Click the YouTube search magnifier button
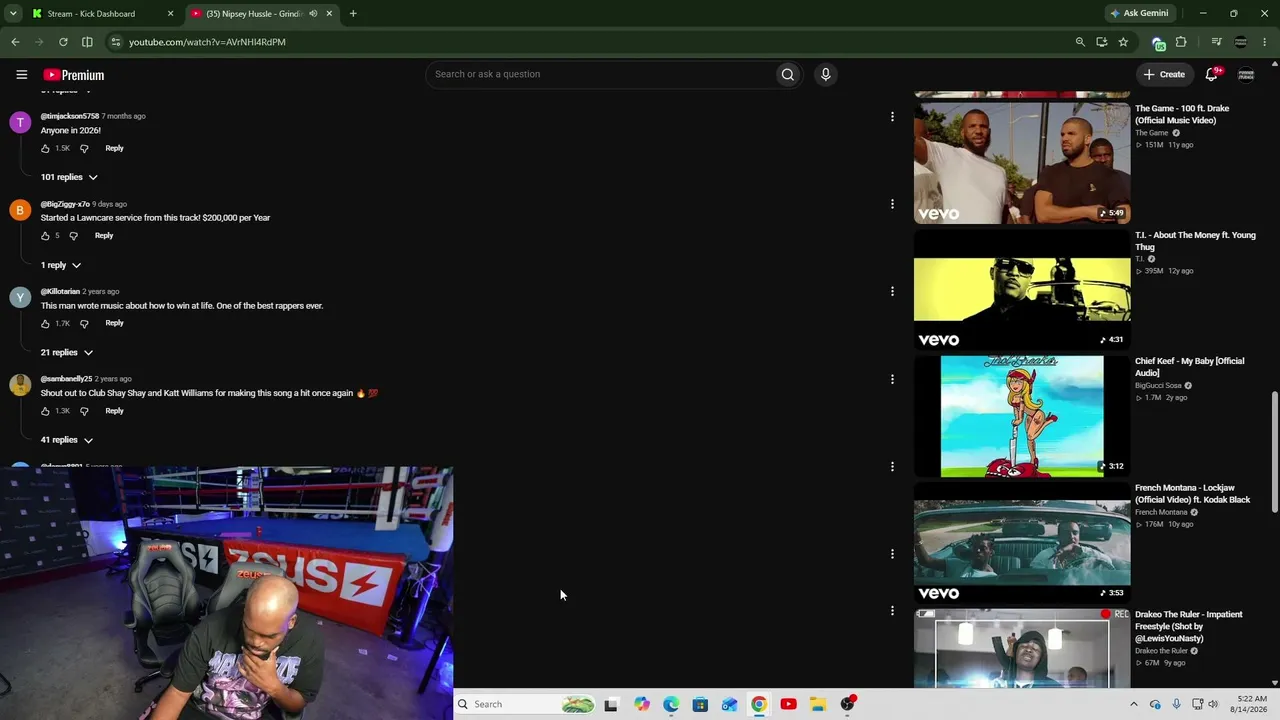 coord(788,74)
